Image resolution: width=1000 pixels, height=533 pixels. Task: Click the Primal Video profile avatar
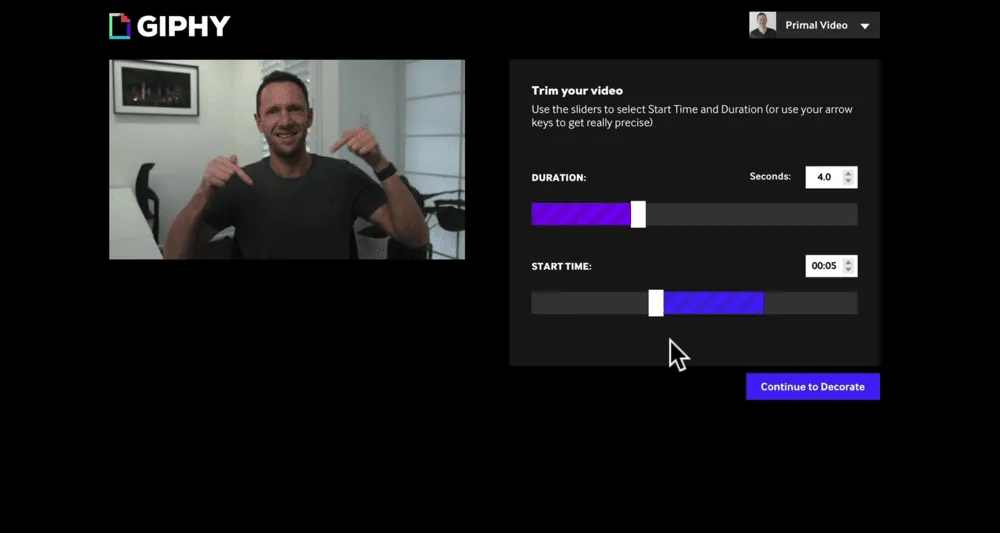click(763, 25)
